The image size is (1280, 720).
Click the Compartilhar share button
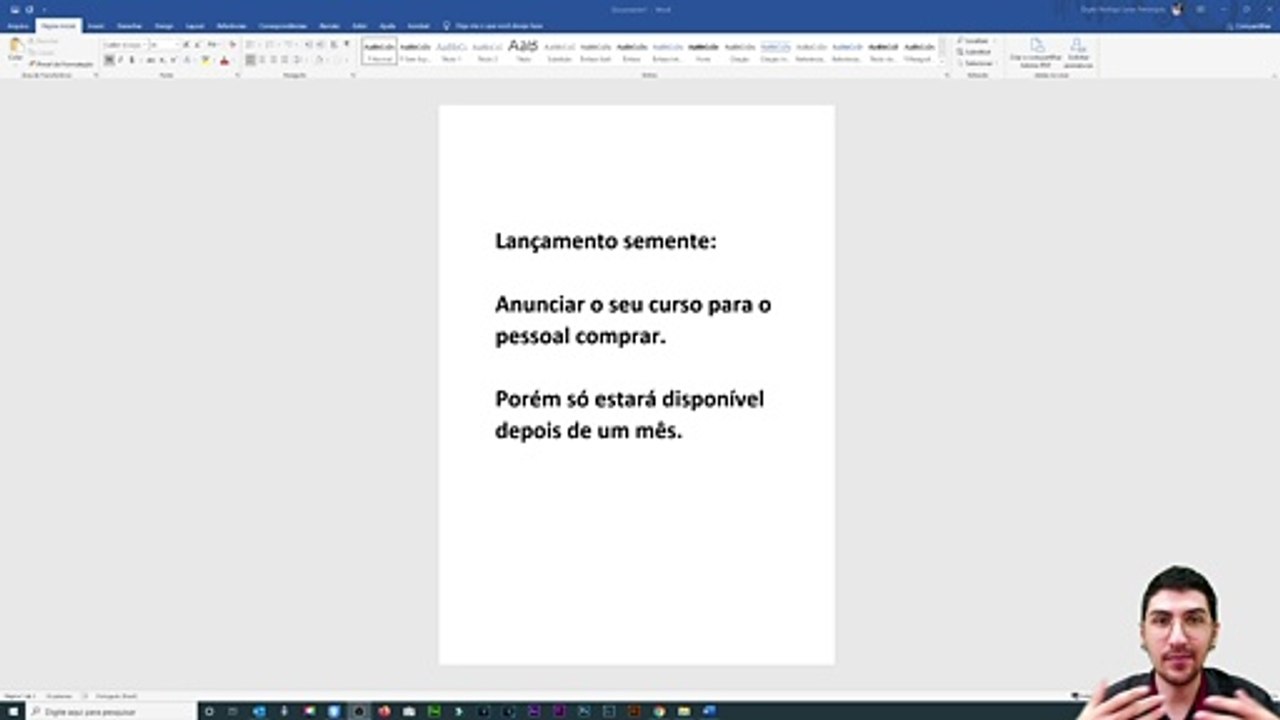pos(1251,26)
